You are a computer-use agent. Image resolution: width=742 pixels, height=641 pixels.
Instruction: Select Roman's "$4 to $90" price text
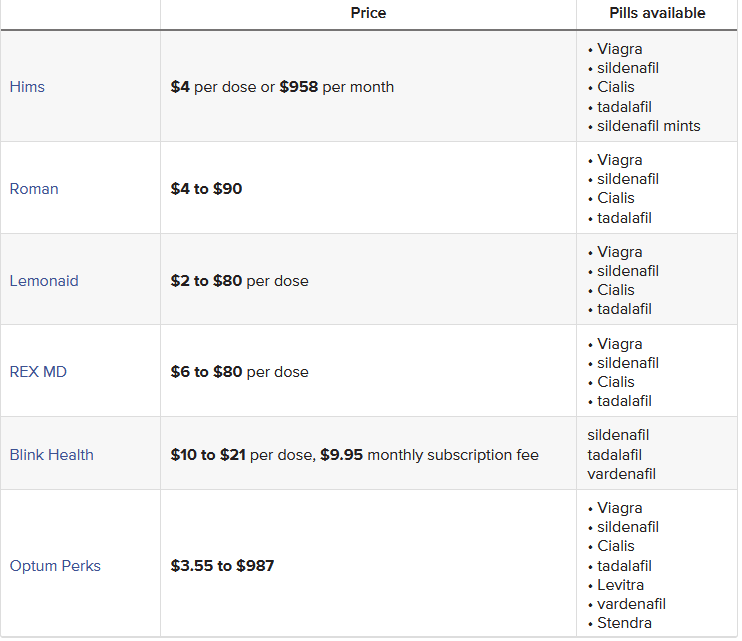206,189
